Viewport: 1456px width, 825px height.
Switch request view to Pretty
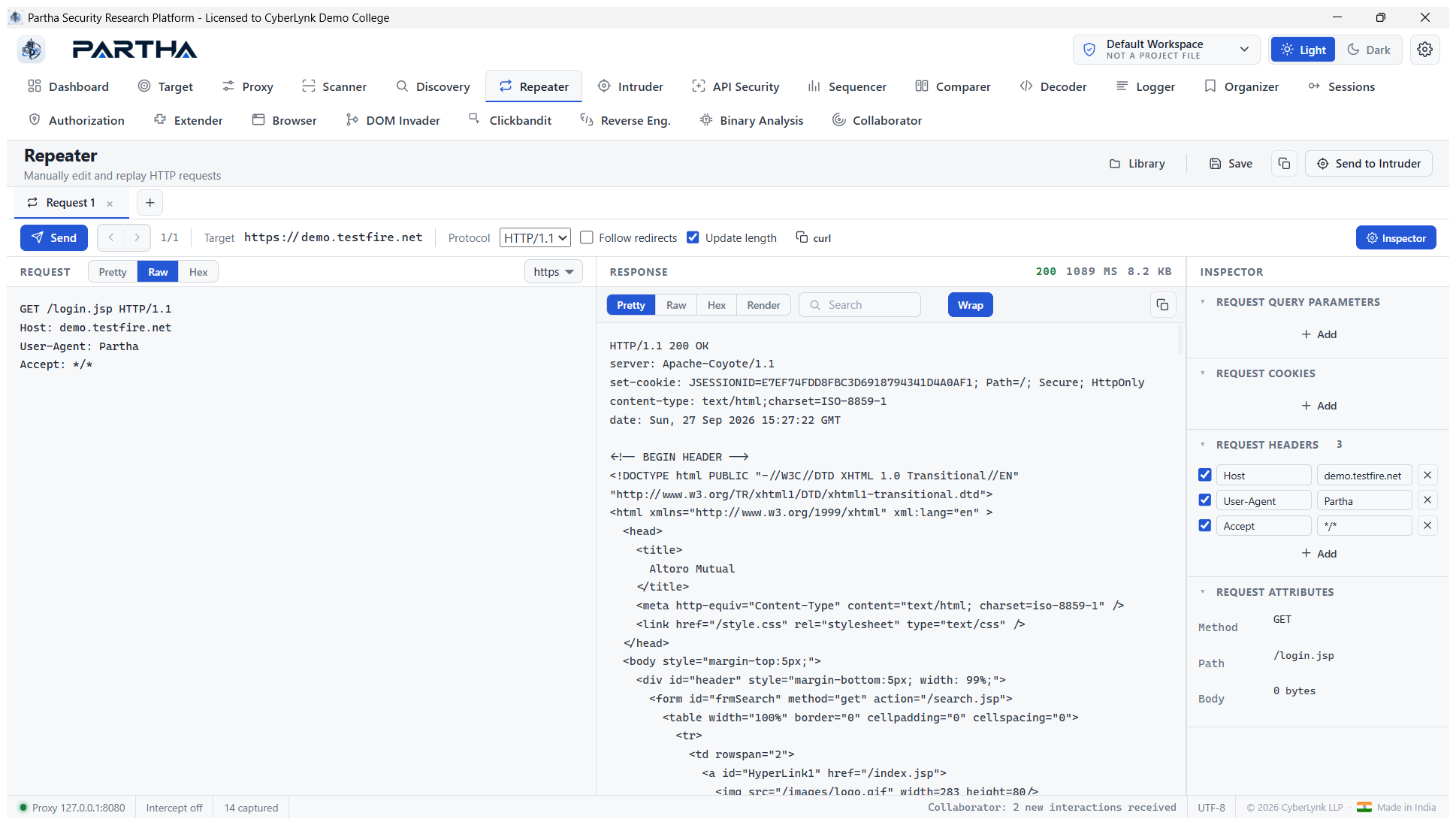tap(113, 272)
